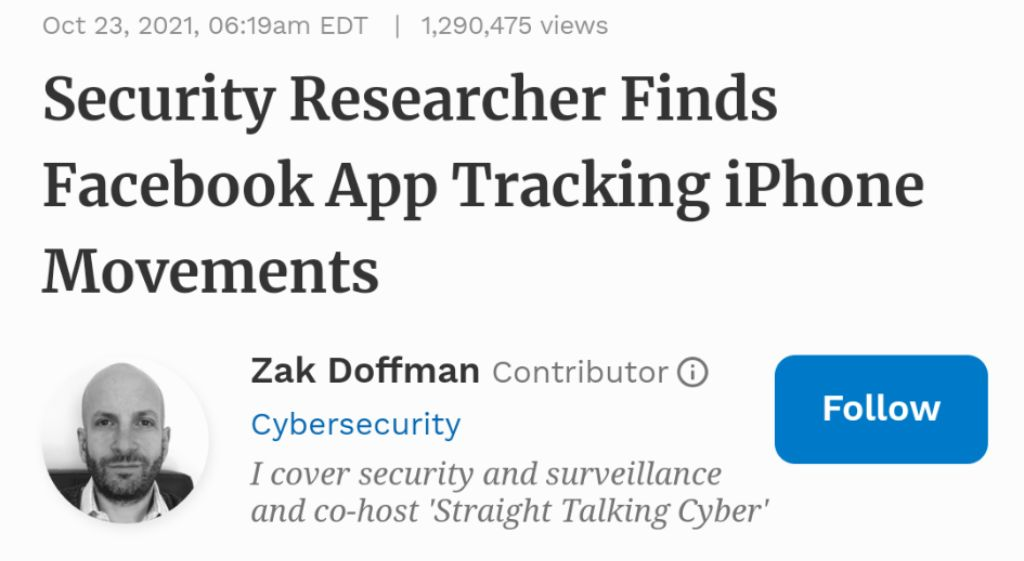Click the divider between date and views
Screen dimensions: 1024x561
(397, 25)
